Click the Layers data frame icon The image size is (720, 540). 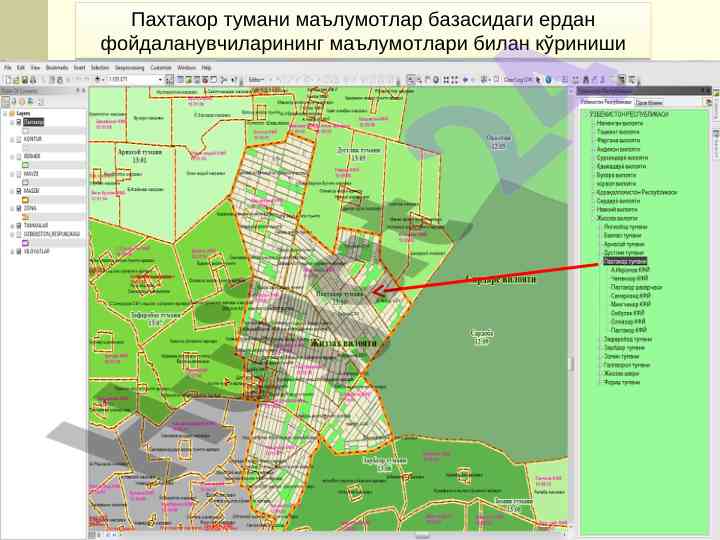pos(11,113)
